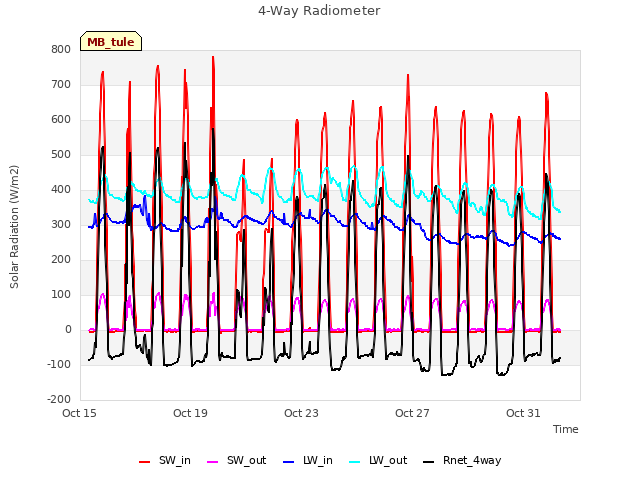Screen dimensions: 640x480
Task: Click the 800 y-axis tick label
Action: pyautogui.click(x=61, y=49)
